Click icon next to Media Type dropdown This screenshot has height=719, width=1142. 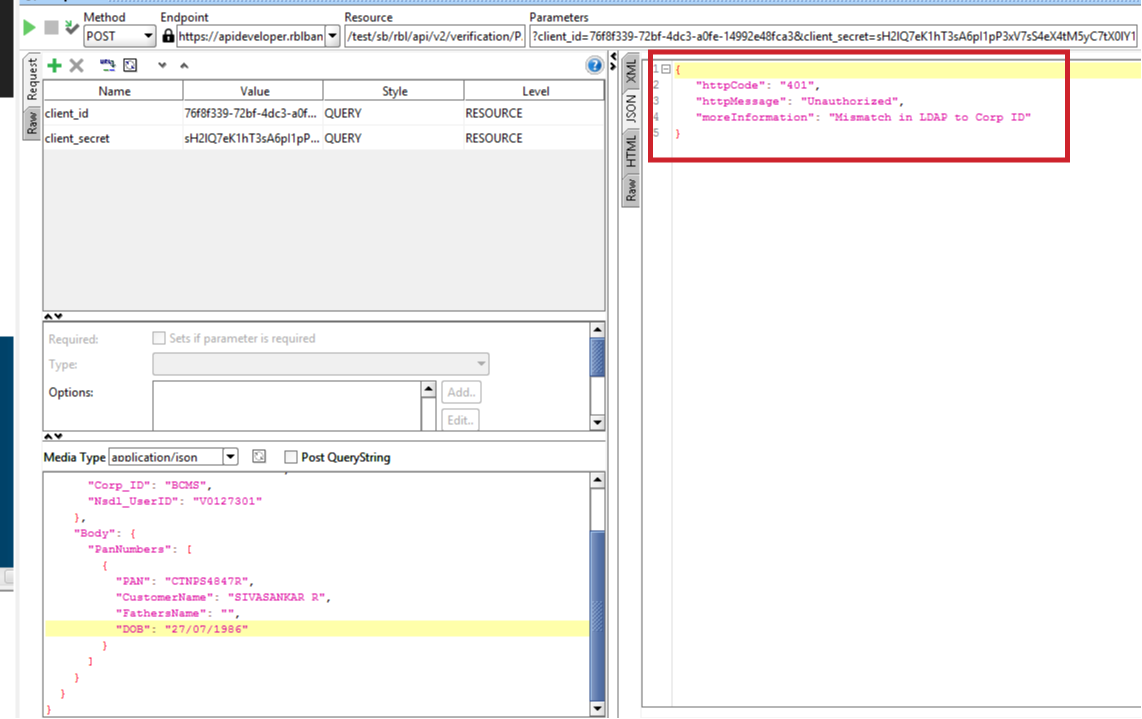pyautogui.click(x=259, y=456)
